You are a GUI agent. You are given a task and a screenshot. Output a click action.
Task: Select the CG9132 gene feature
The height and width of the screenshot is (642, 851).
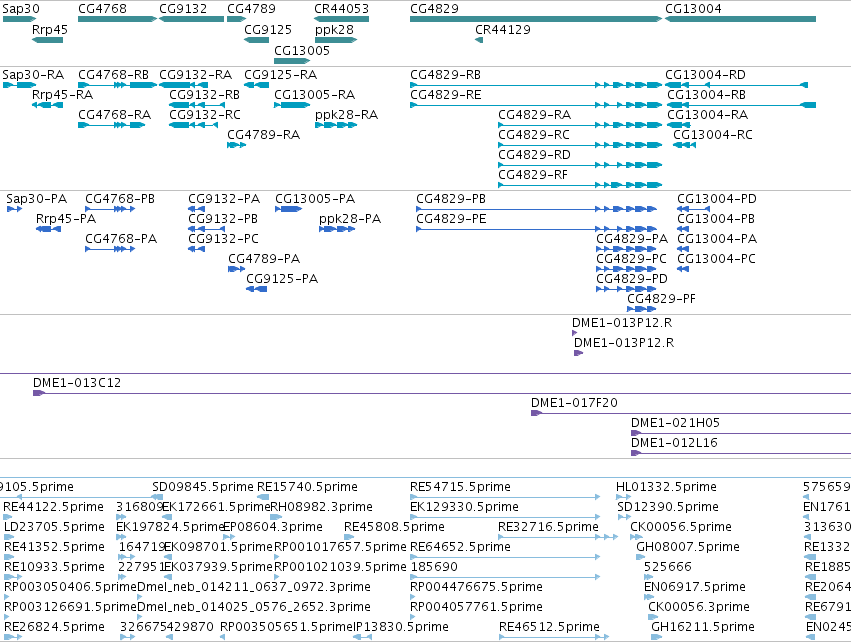click(x=192, y=19)
